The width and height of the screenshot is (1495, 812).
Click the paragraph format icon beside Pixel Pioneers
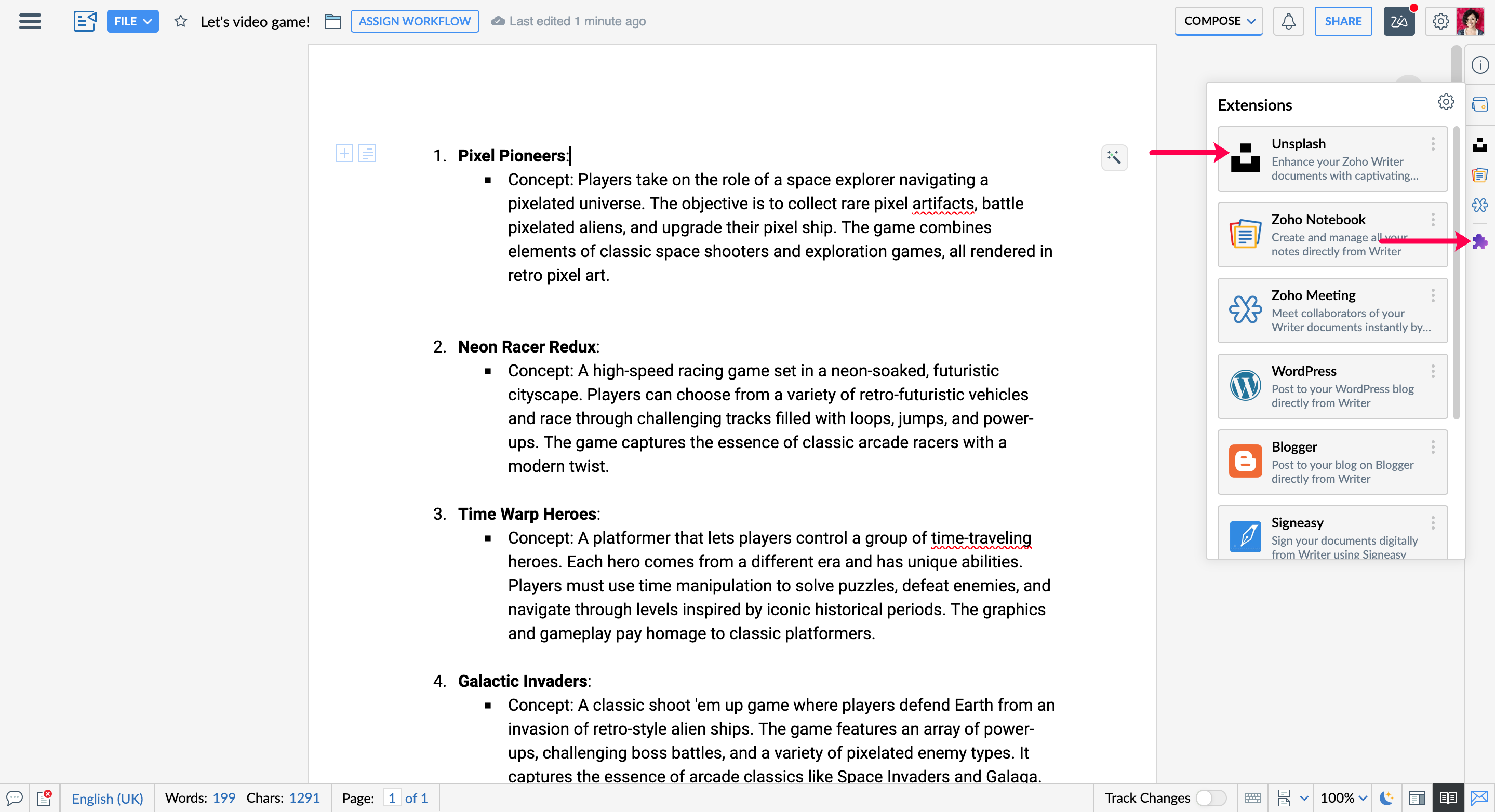tap(367, 153)
